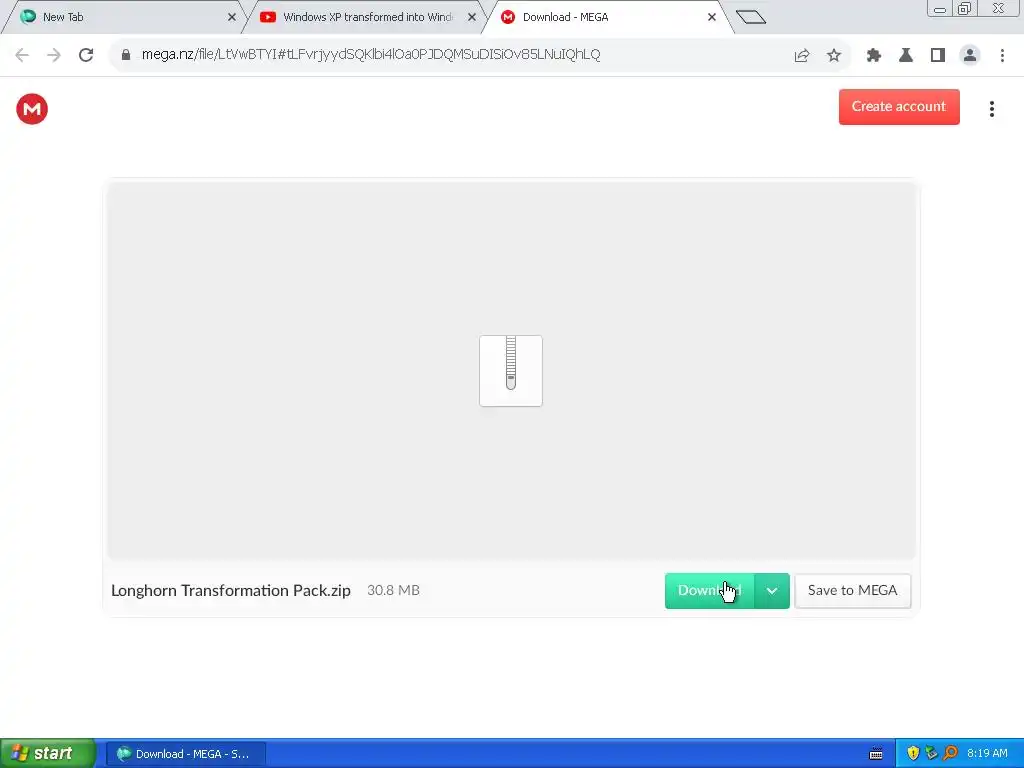Screen dimensions: 1024x768
Task: Select the Download - MEGA taskbar item
Action: tap(185, 754)
